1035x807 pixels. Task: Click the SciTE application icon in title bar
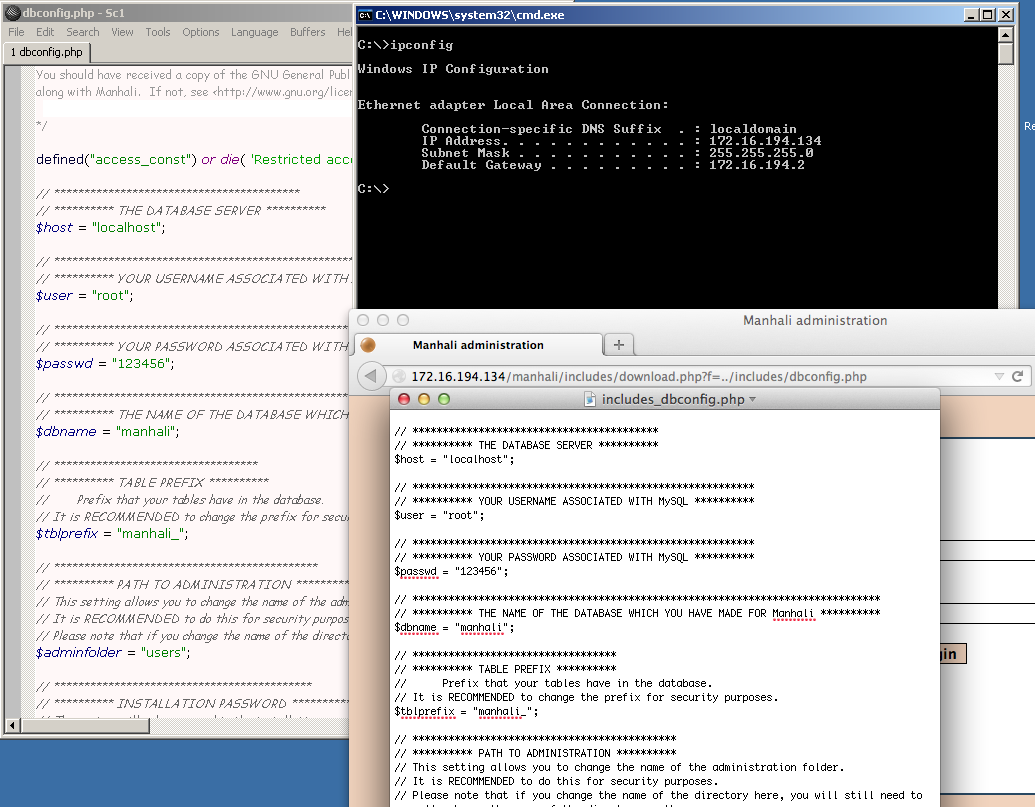(x=12, y=13)
